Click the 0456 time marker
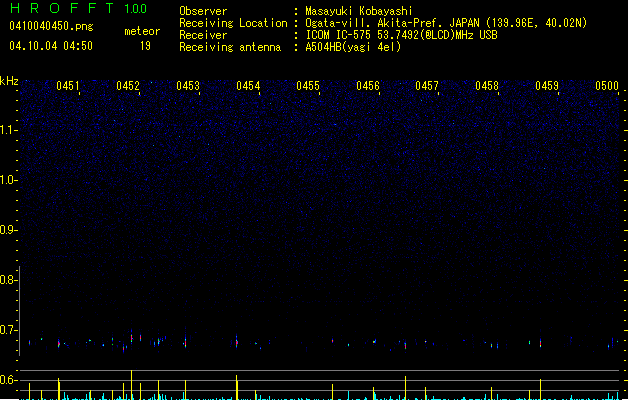Screen dimensions: 629x400 tap(368, 86)
